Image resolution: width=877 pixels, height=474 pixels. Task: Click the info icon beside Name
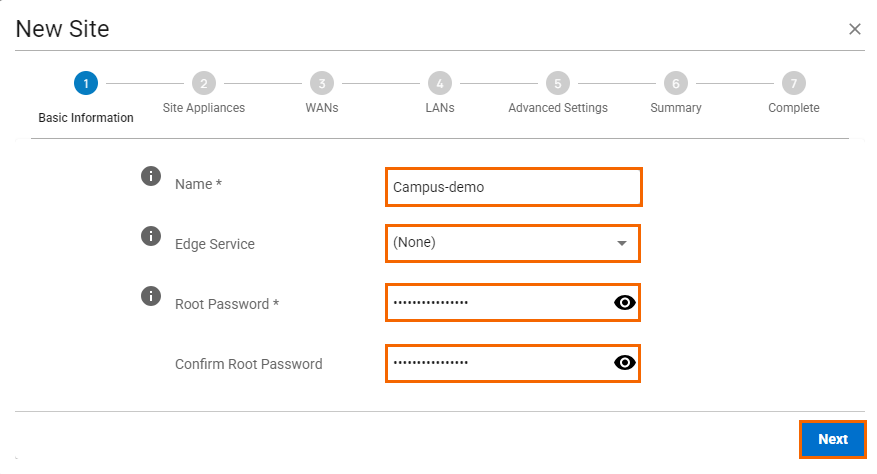click(150, 176)
